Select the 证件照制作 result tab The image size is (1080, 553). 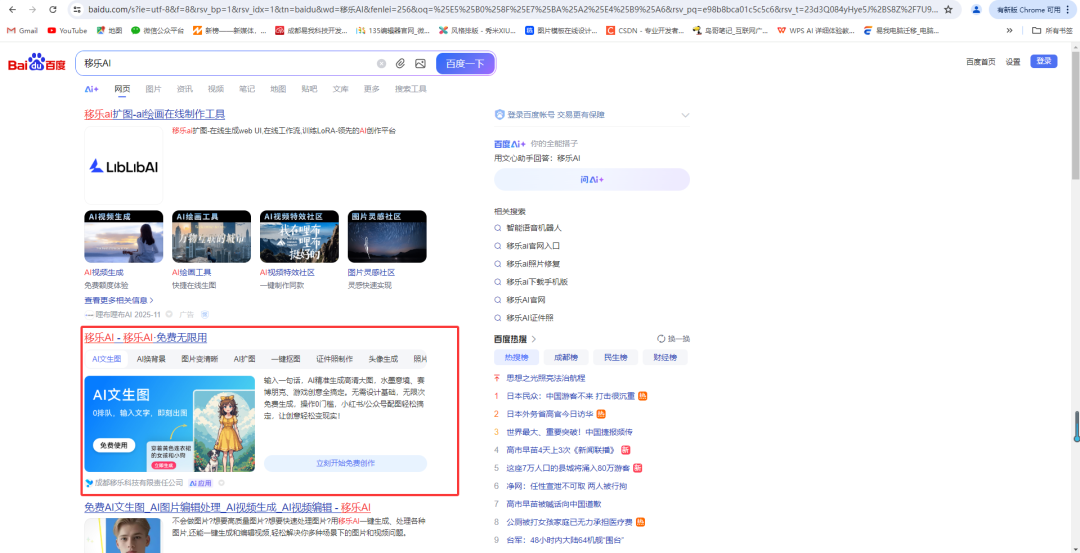(x=335, y=359)
